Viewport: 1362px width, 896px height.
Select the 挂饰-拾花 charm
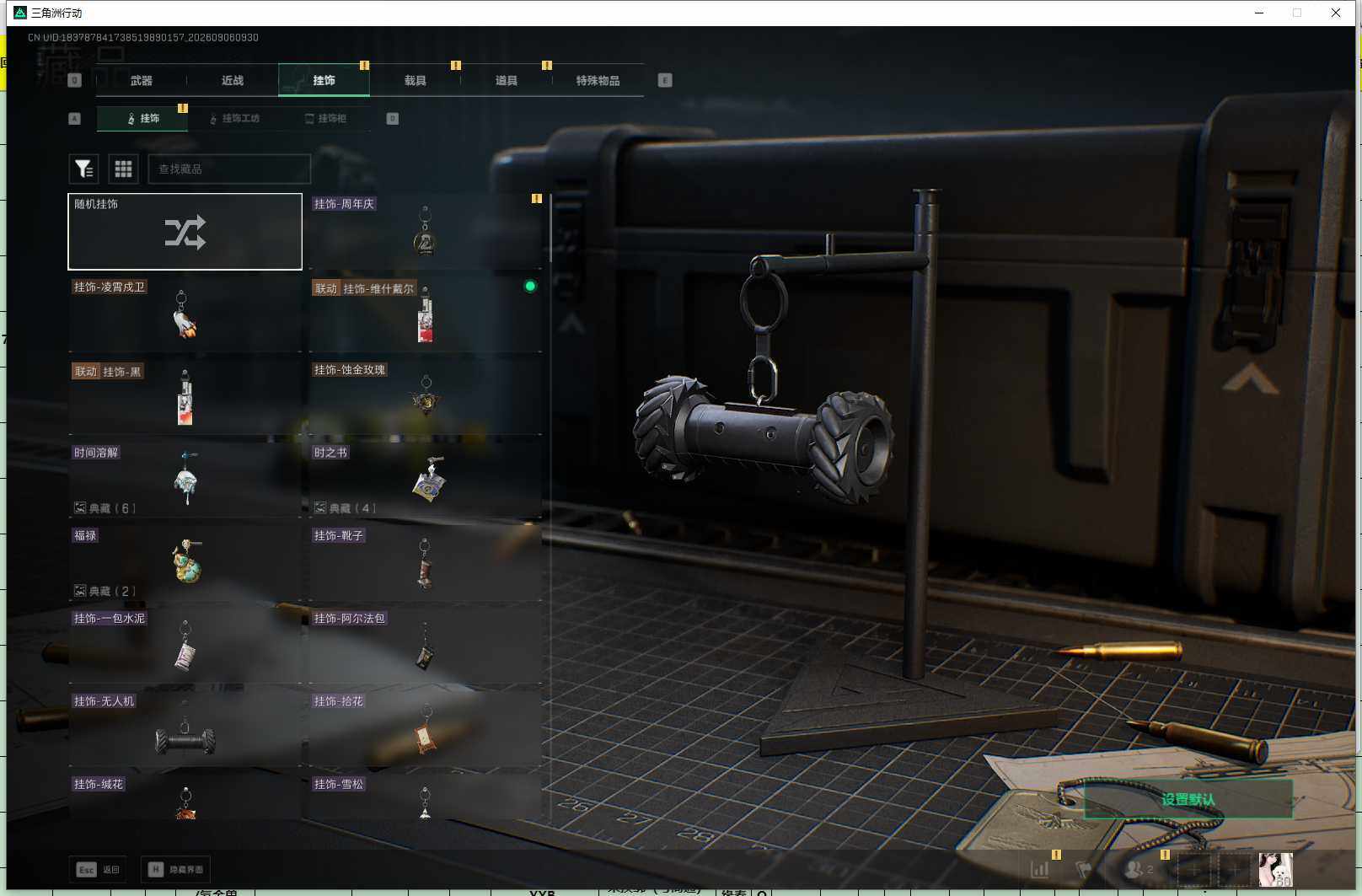click(425, 729)
